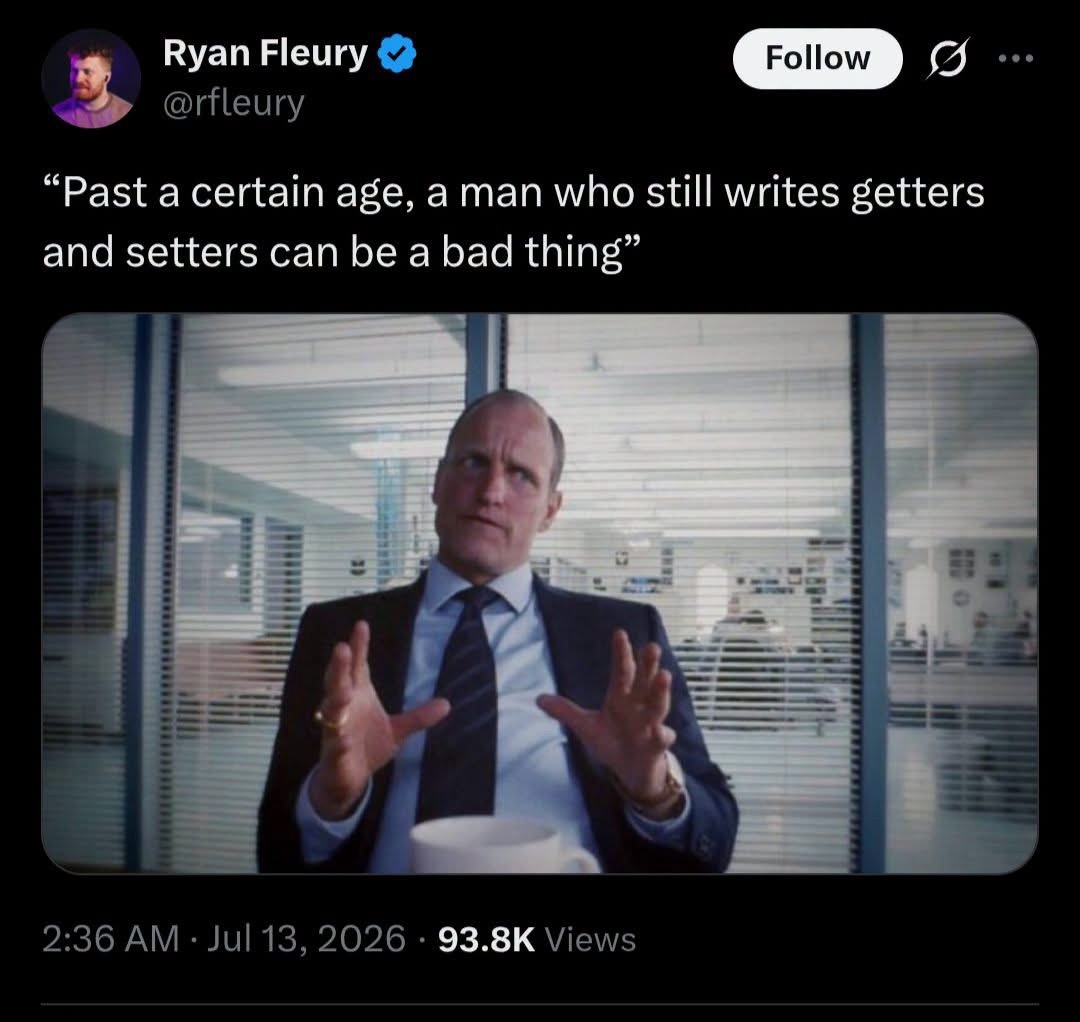Viewport: 1080px width, 1022px height.
Task: Open the attached movie still image
Action: pyautogui.click(x=540, y=594)
